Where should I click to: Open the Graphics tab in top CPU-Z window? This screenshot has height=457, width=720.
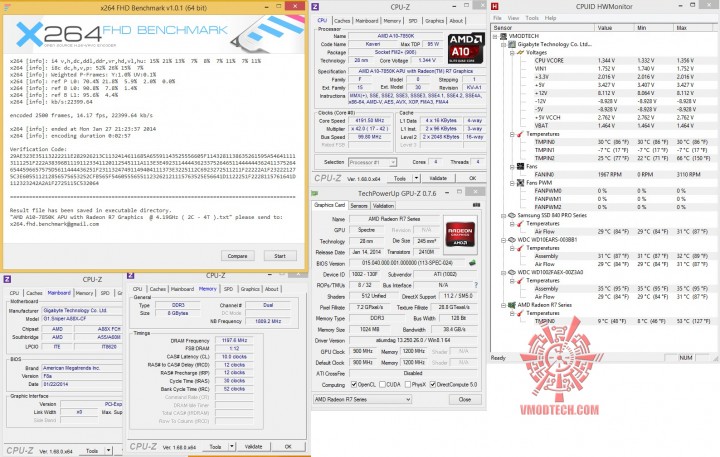coord(434,21)
